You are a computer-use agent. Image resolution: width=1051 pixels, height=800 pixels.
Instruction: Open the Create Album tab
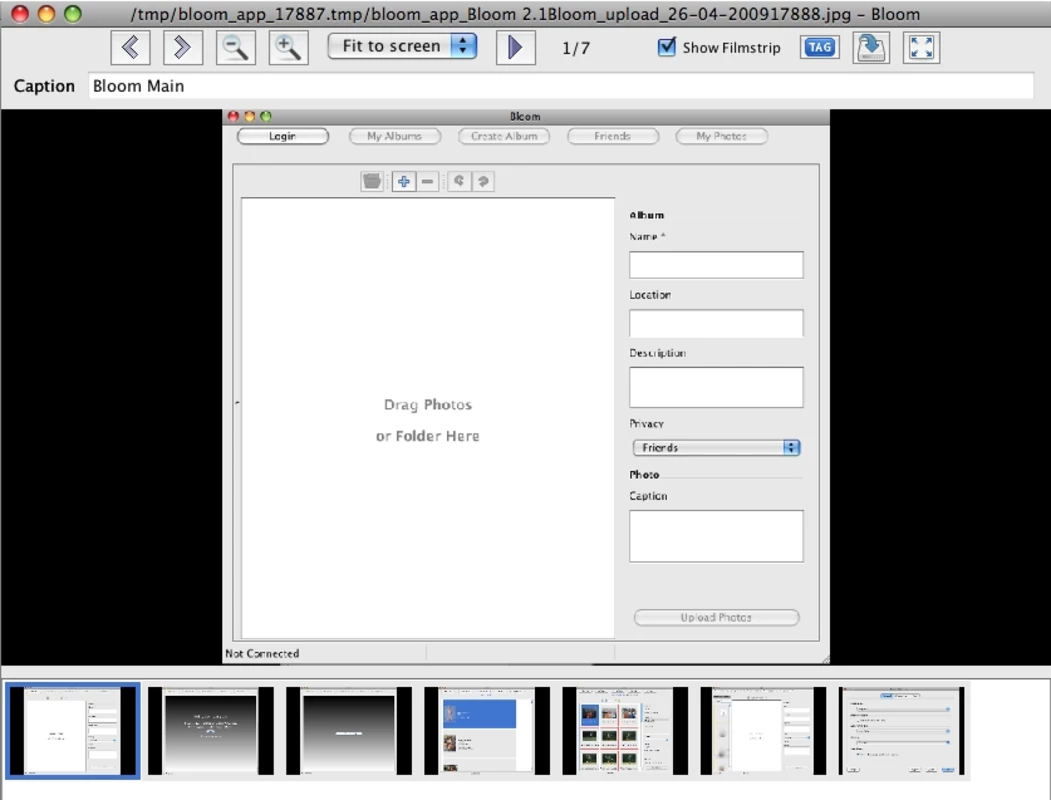(x=504, y=136)
